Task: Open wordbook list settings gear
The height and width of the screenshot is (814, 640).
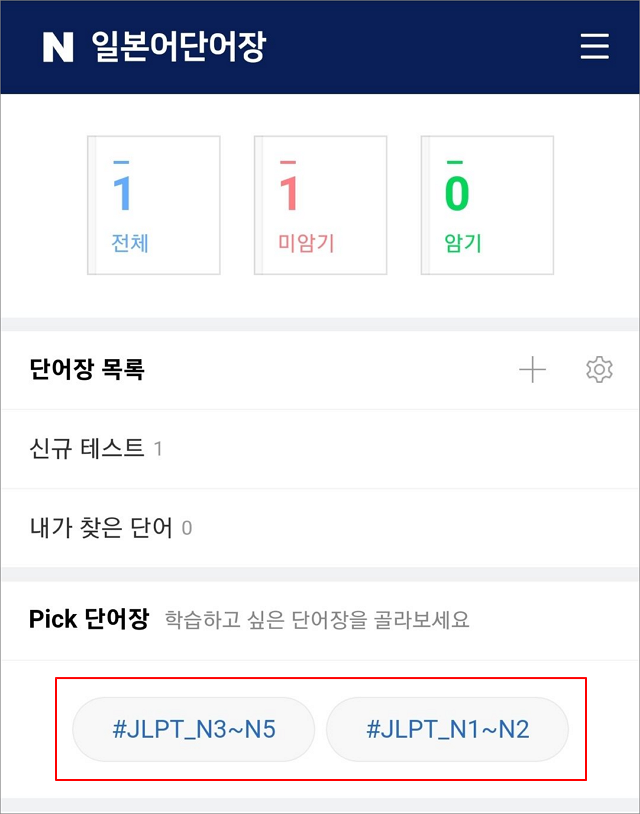Action: click(599, 370)
